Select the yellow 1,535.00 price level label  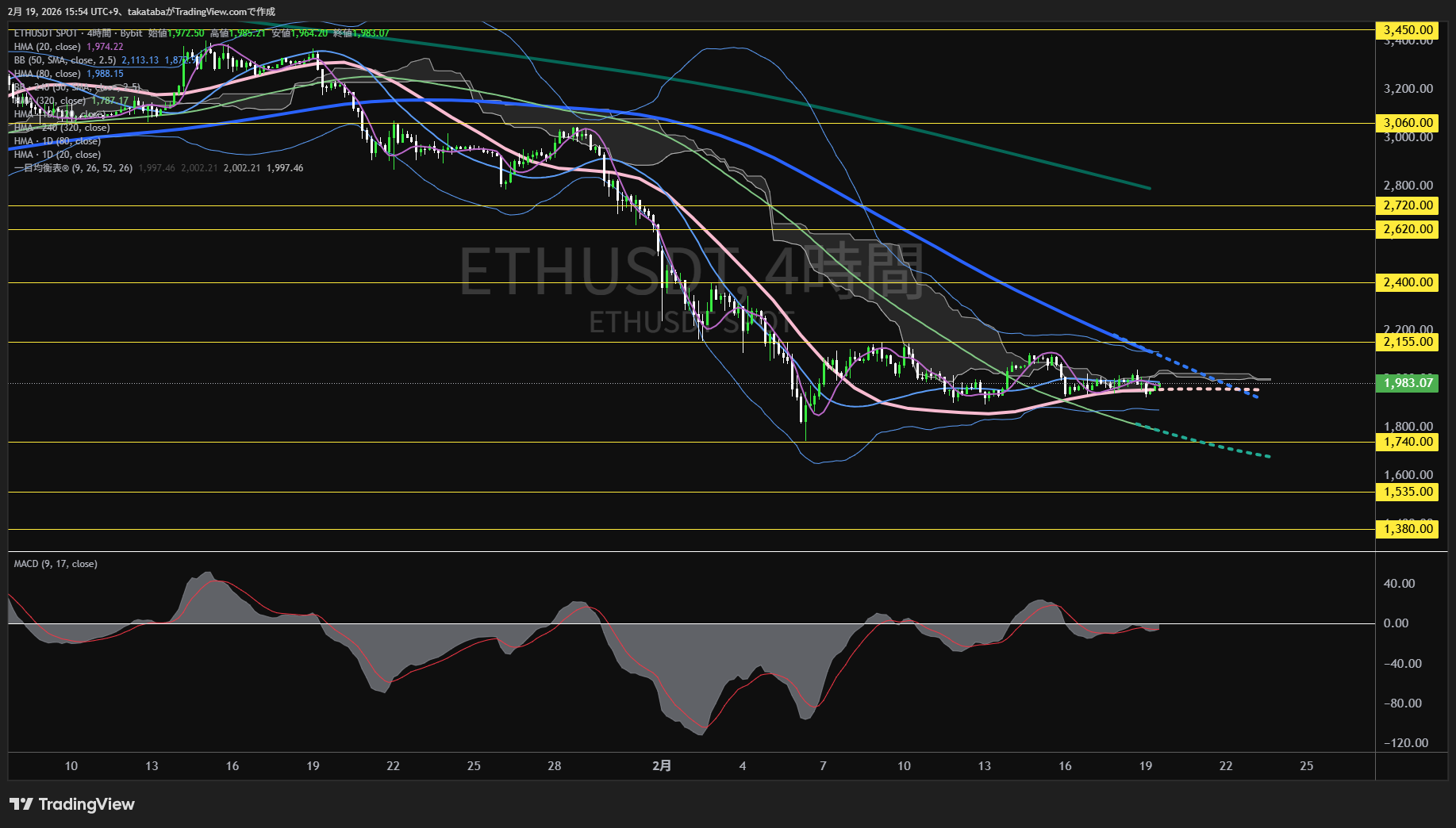pos(1408,492)
